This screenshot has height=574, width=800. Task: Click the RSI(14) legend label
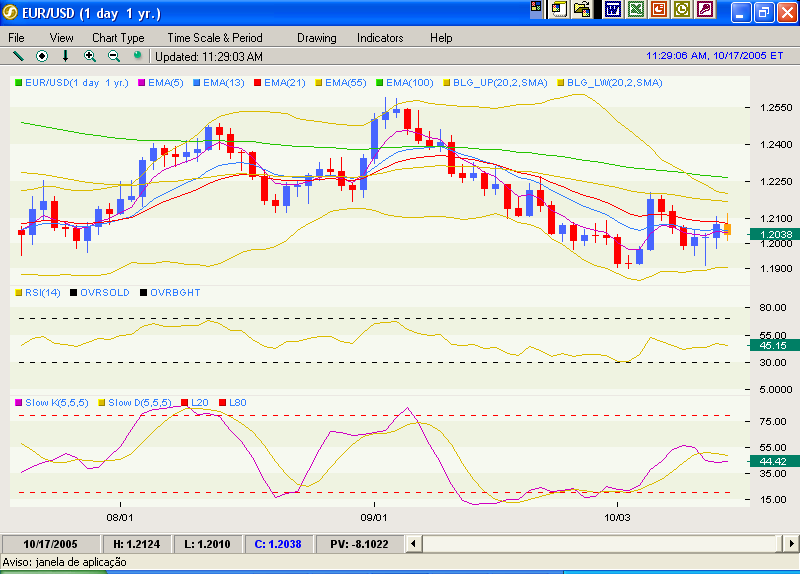(x=42, y=293)
